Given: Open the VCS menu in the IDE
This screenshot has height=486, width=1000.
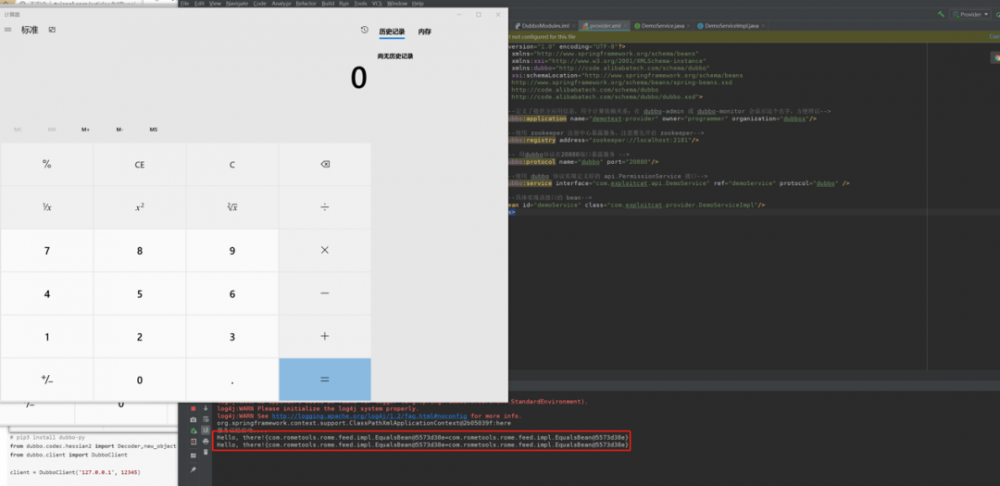Looking at the screenshot, I should (378, 3).
